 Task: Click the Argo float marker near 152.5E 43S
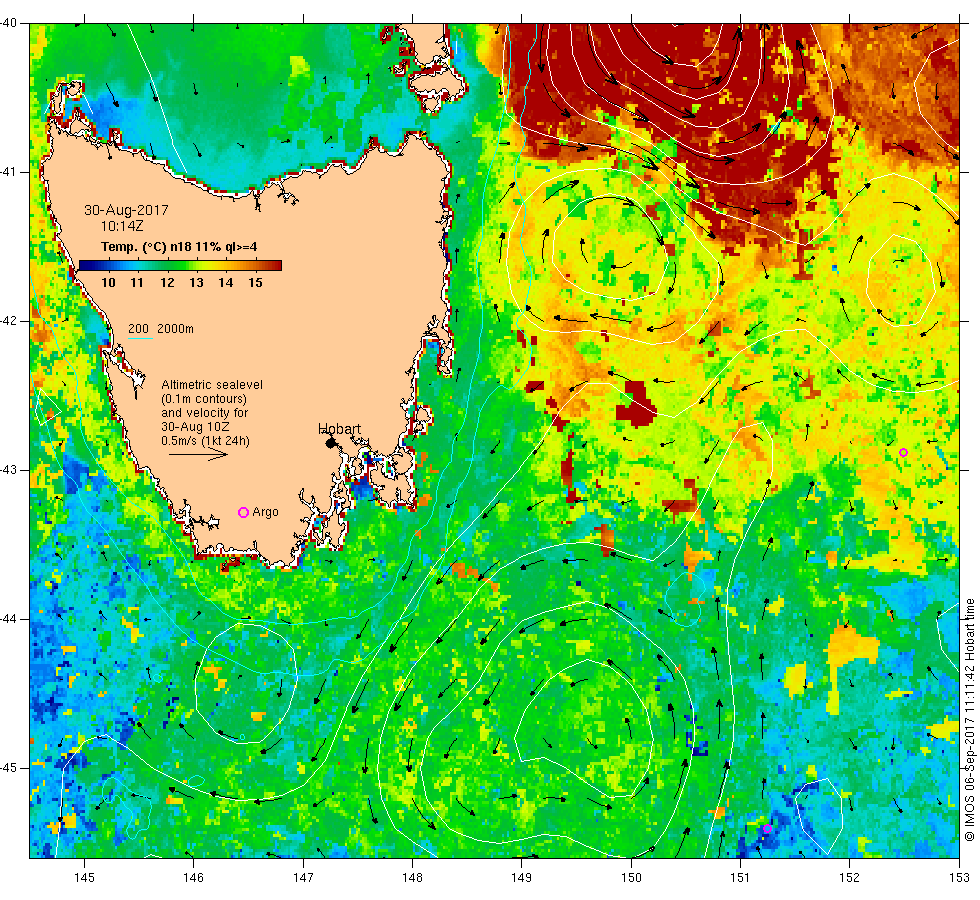[903, 452]
